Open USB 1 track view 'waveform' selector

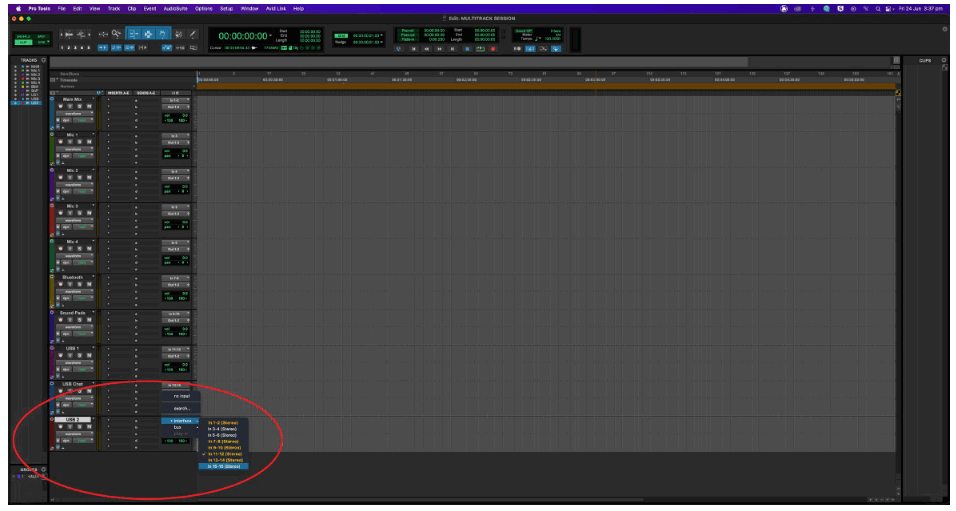coord(75,363)
